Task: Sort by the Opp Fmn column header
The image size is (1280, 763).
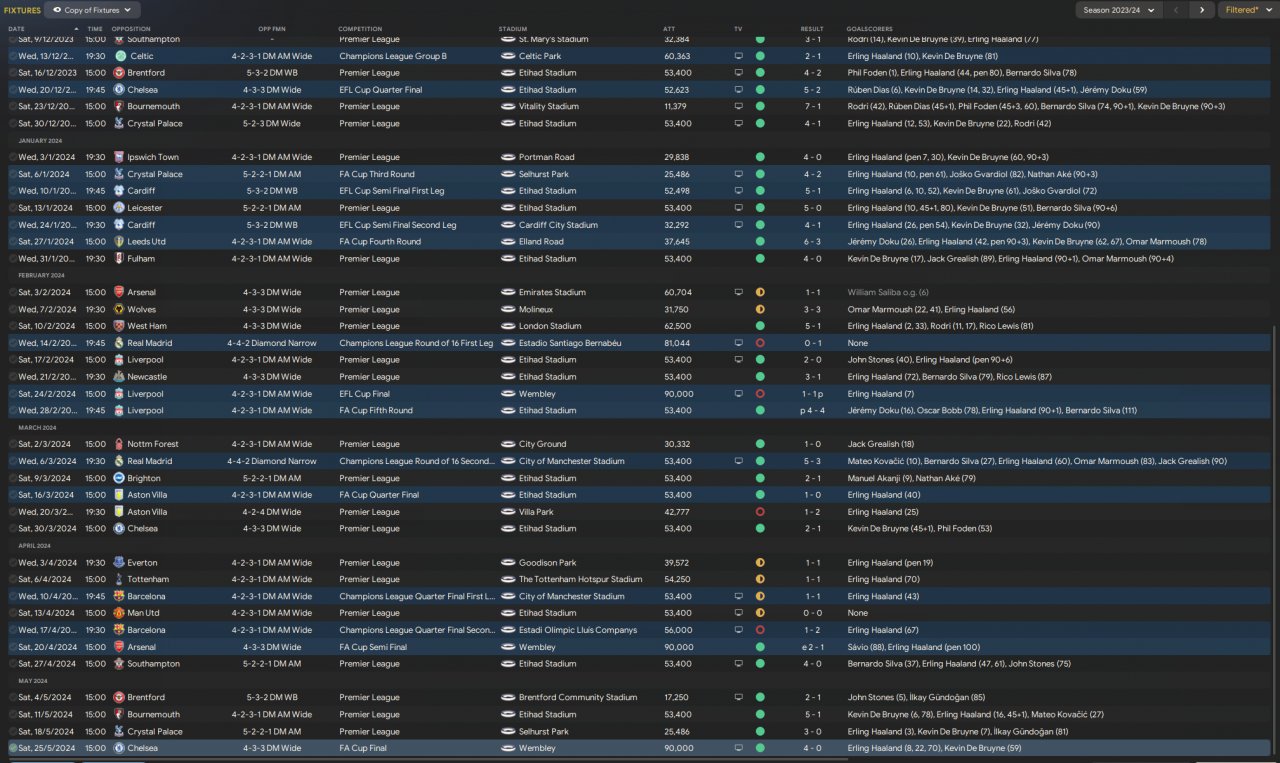Action: 272,29
